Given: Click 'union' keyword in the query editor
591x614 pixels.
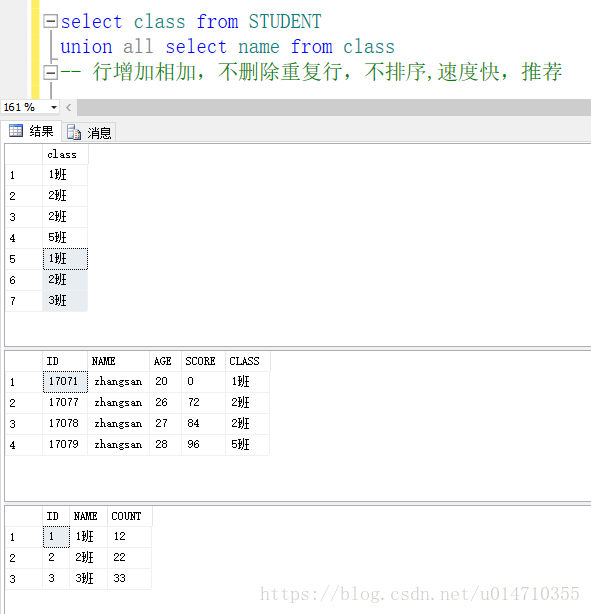Looking at the screenshot, I should point(87,47).
